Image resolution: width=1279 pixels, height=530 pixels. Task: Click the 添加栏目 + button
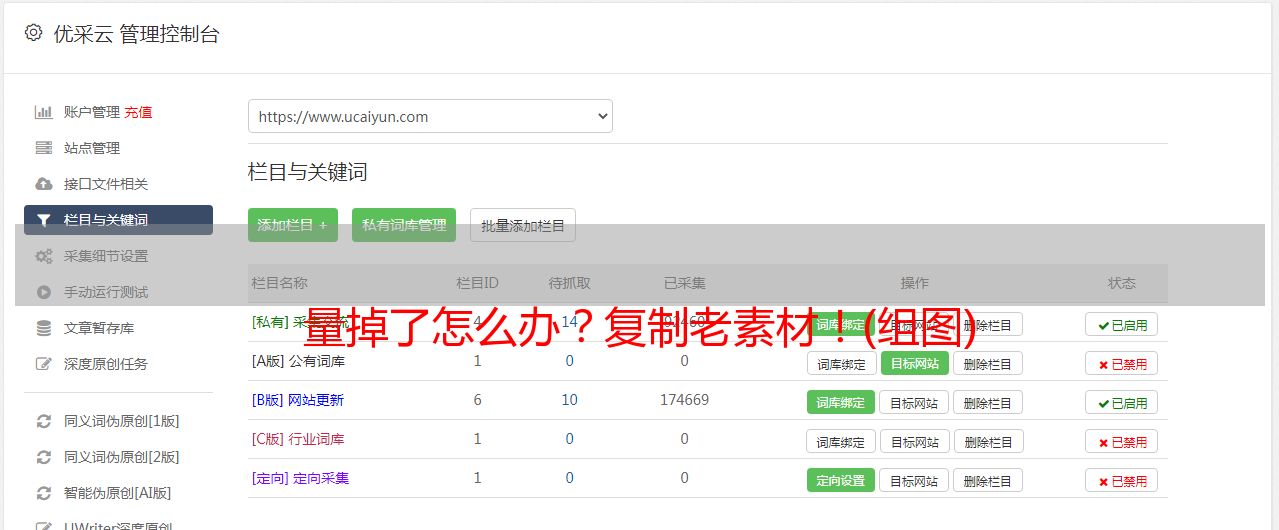point(293,225)
